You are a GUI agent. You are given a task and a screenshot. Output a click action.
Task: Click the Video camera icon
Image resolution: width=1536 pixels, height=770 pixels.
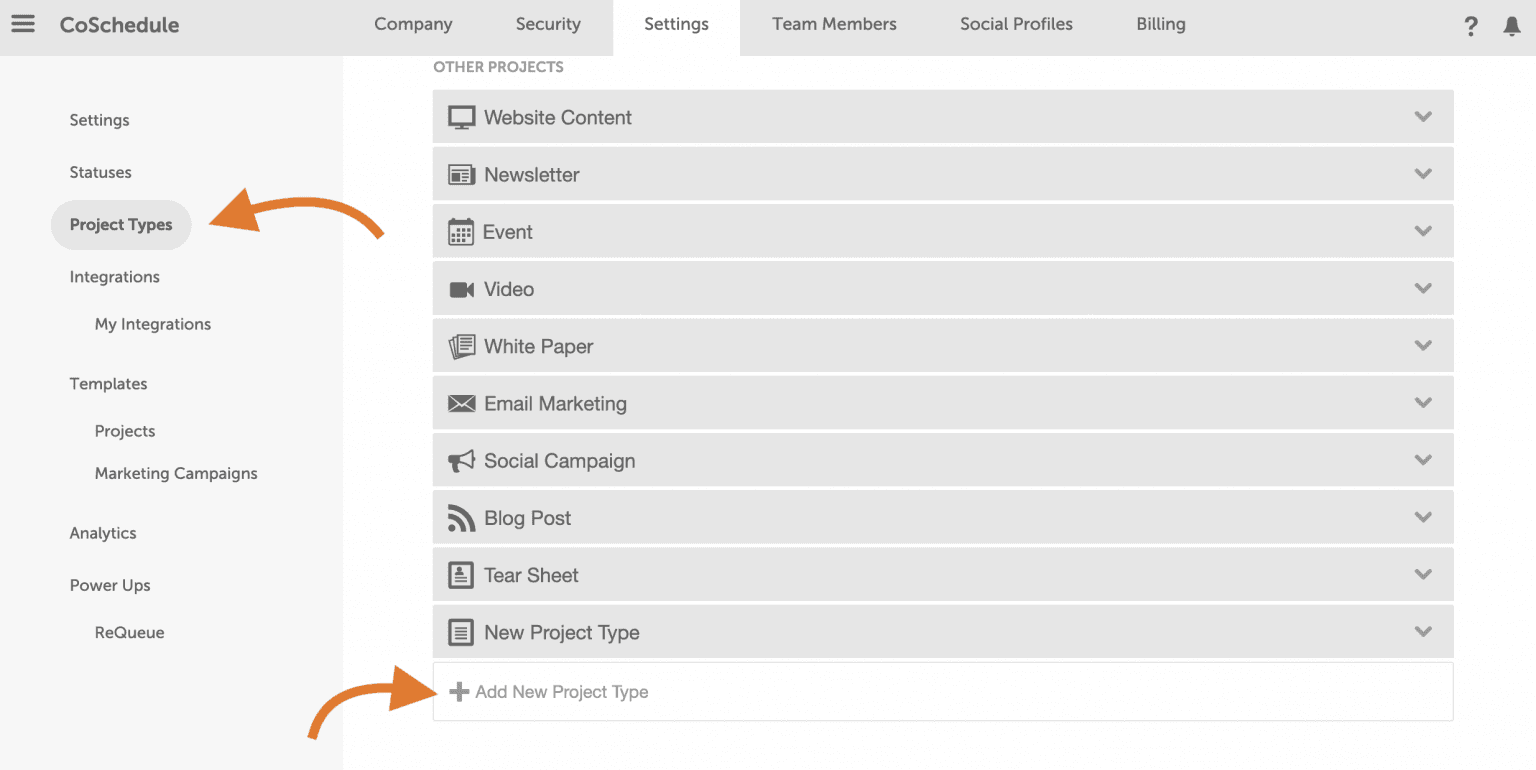tap(461, 290)
